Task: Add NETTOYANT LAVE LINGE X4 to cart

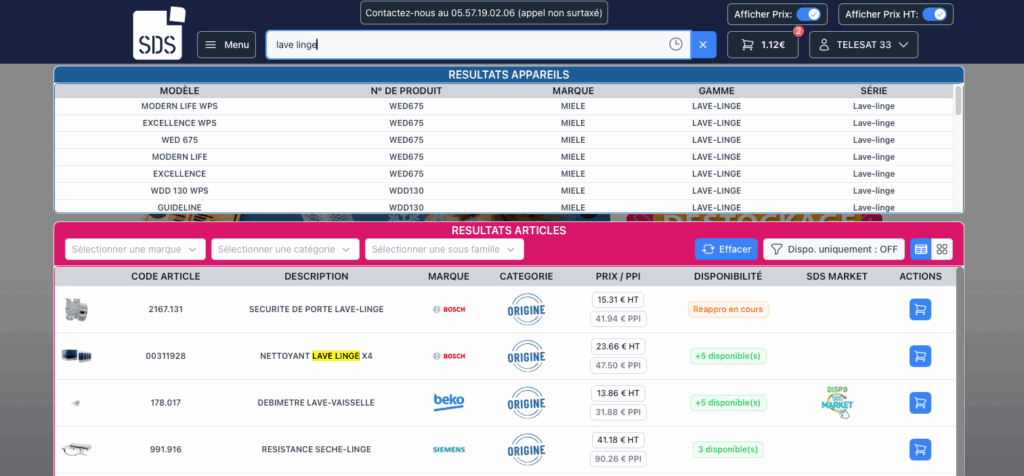Action: (920, 357)
